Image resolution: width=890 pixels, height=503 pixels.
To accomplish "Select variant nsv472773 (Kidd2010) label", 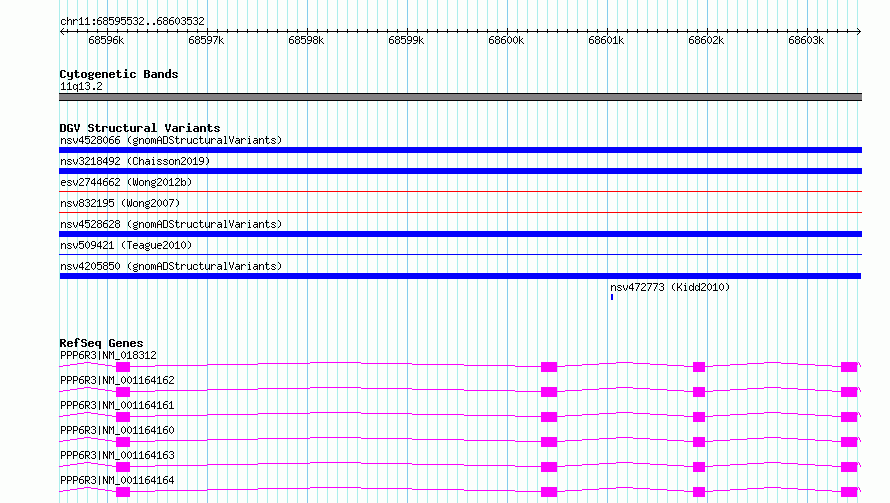I will pos(670,287).
